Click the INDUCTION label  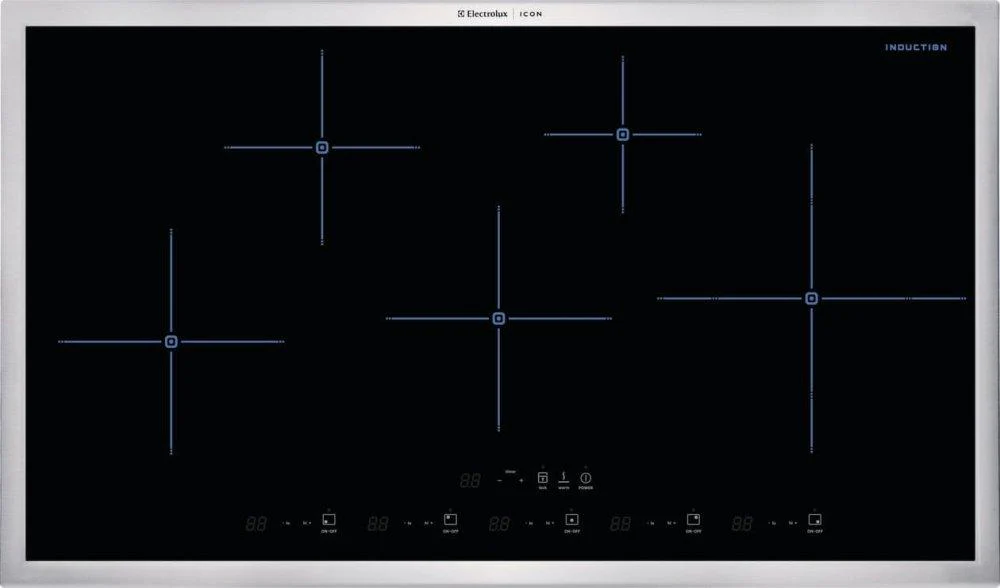(916, 47)
